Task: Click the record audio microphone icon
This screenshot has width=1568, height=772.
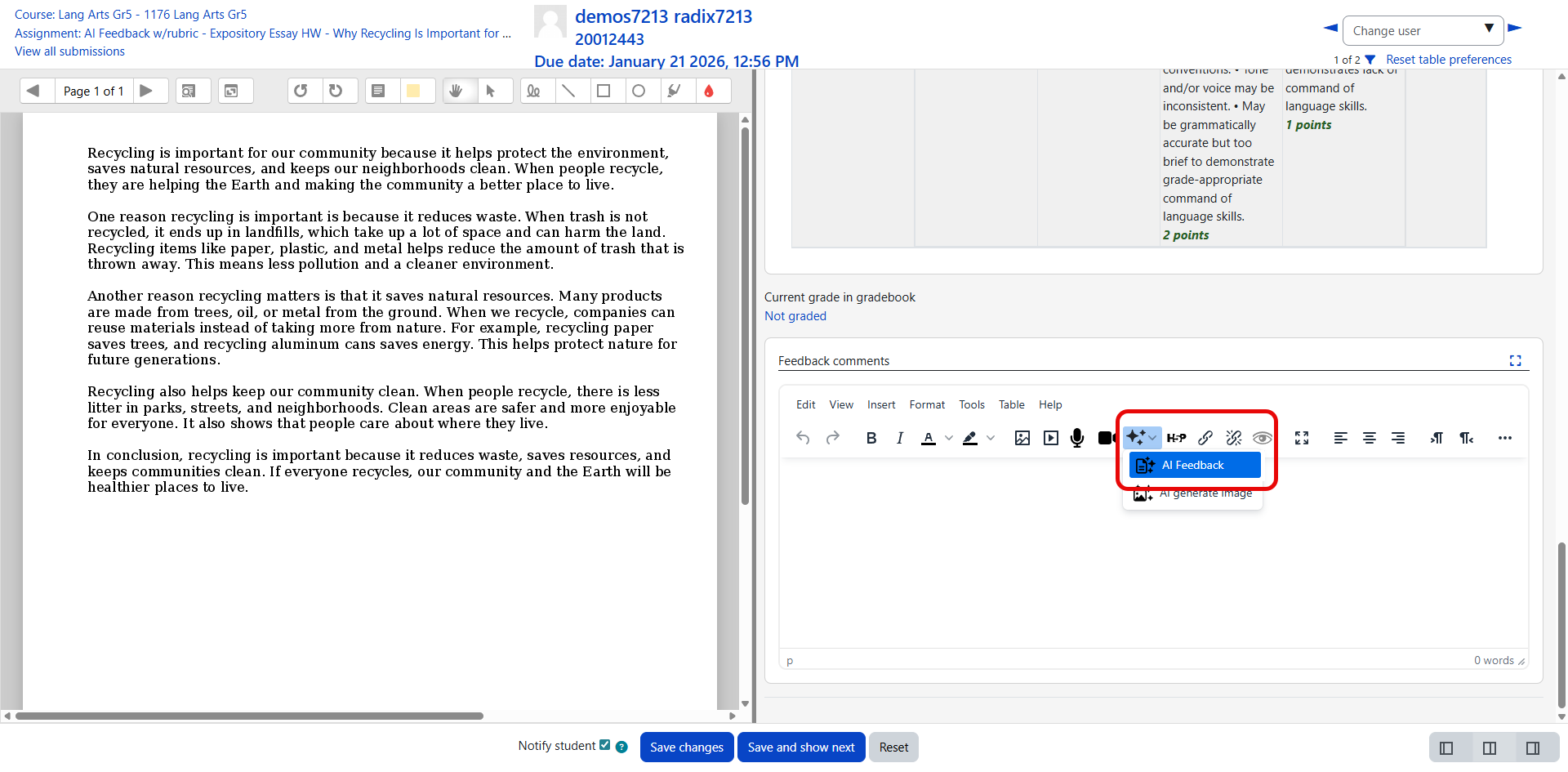Action: [x=1077, y=438]
